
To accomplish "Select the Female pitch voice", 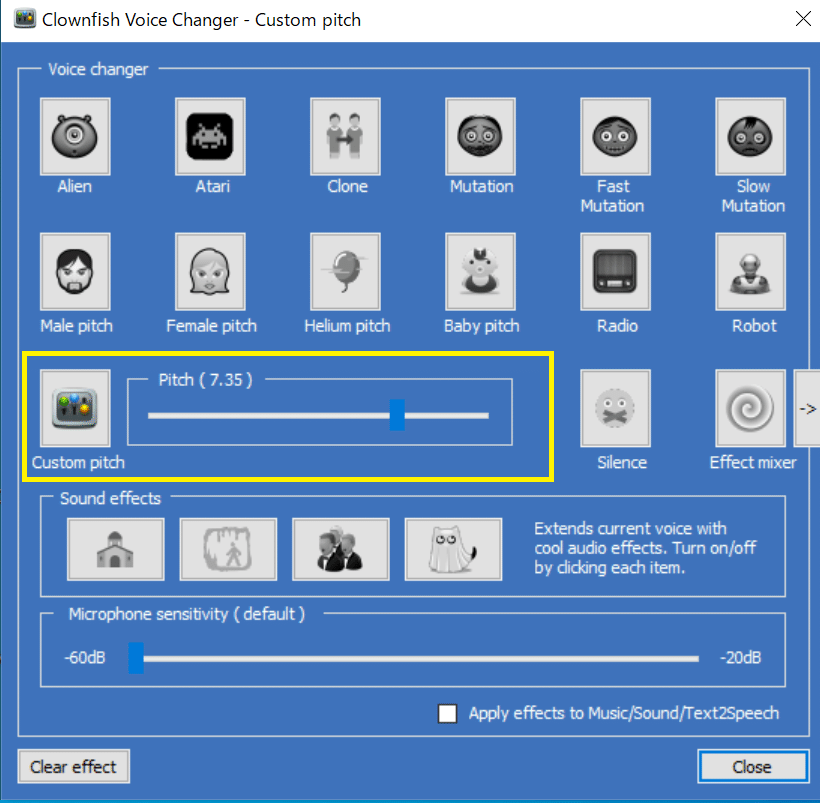I will 210,272.
